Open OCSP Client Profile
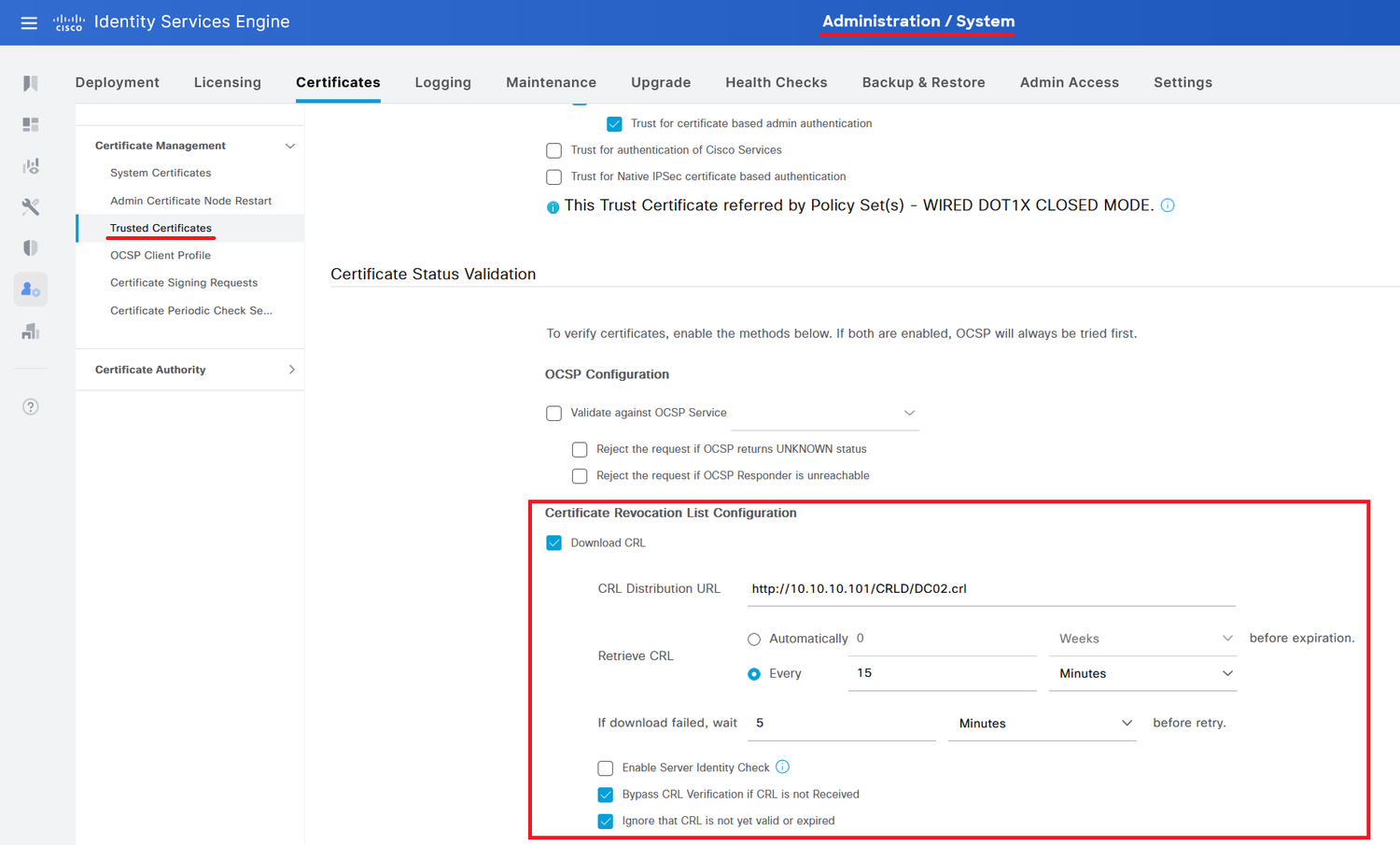 161,255
